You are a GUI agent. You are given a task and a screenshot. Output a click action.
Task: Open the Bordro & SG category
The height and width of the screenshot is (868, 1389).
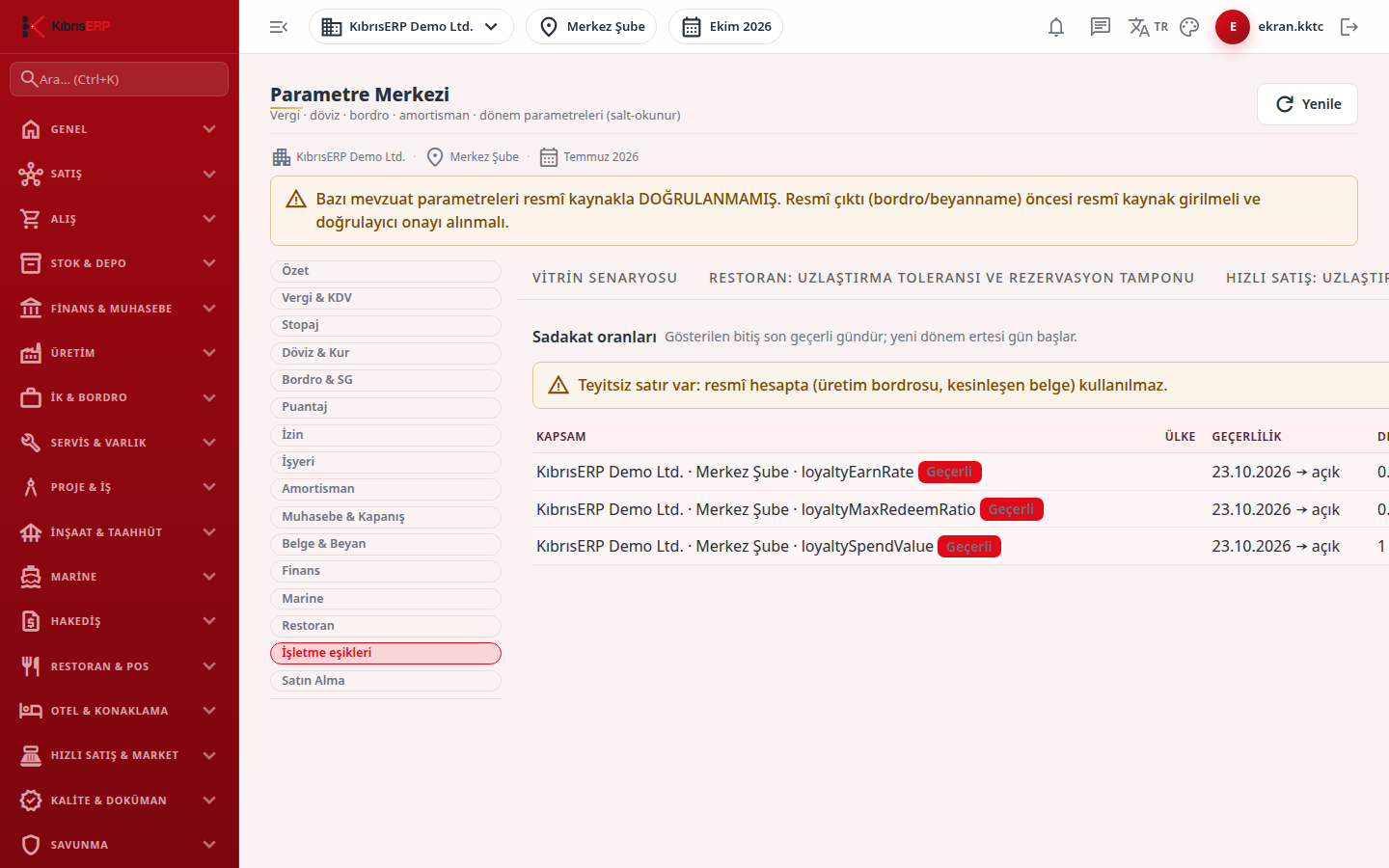386,380
